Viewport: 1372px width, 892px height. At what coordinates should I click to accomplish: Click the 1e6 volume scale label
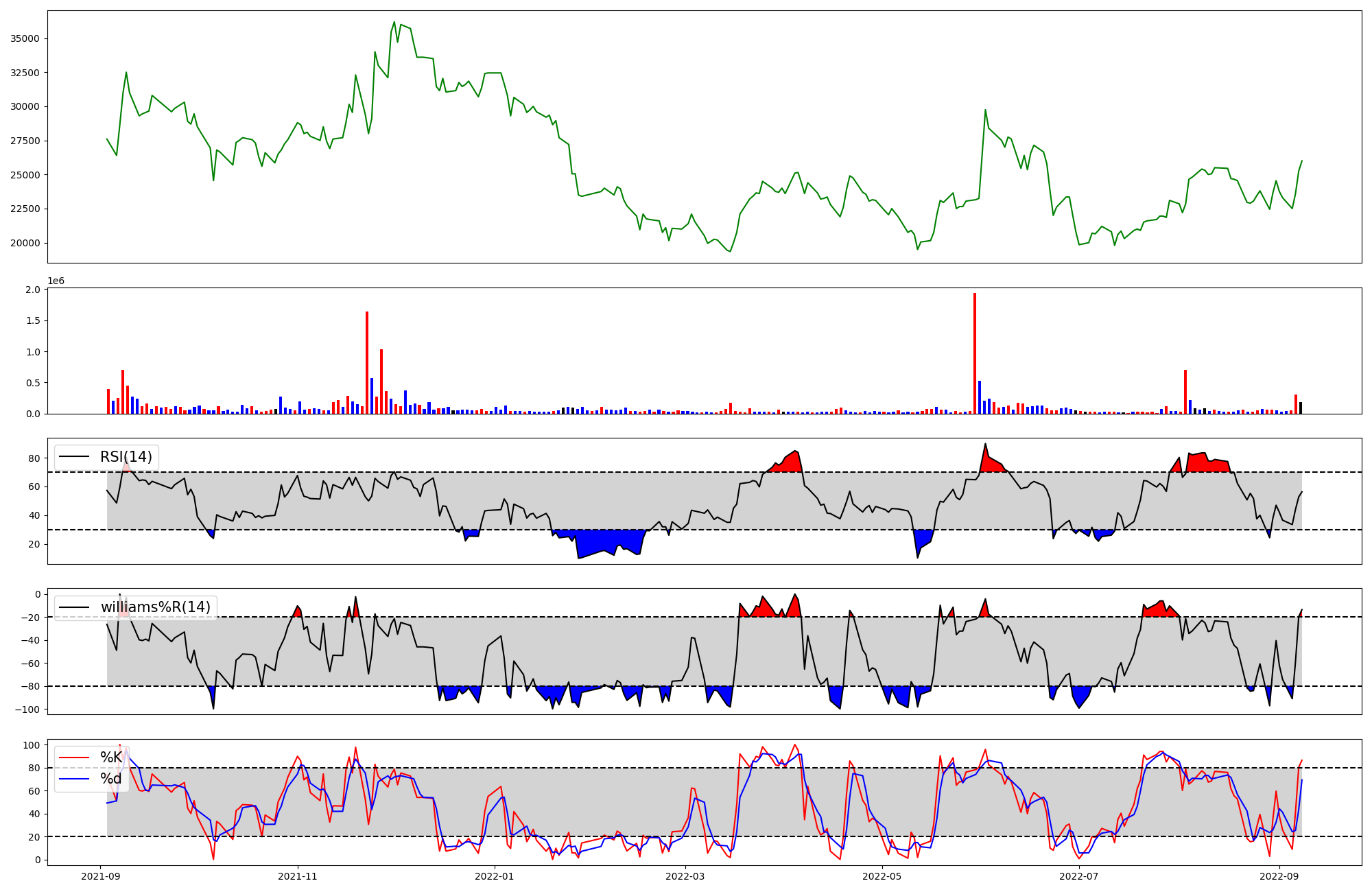tap(56, 281)
